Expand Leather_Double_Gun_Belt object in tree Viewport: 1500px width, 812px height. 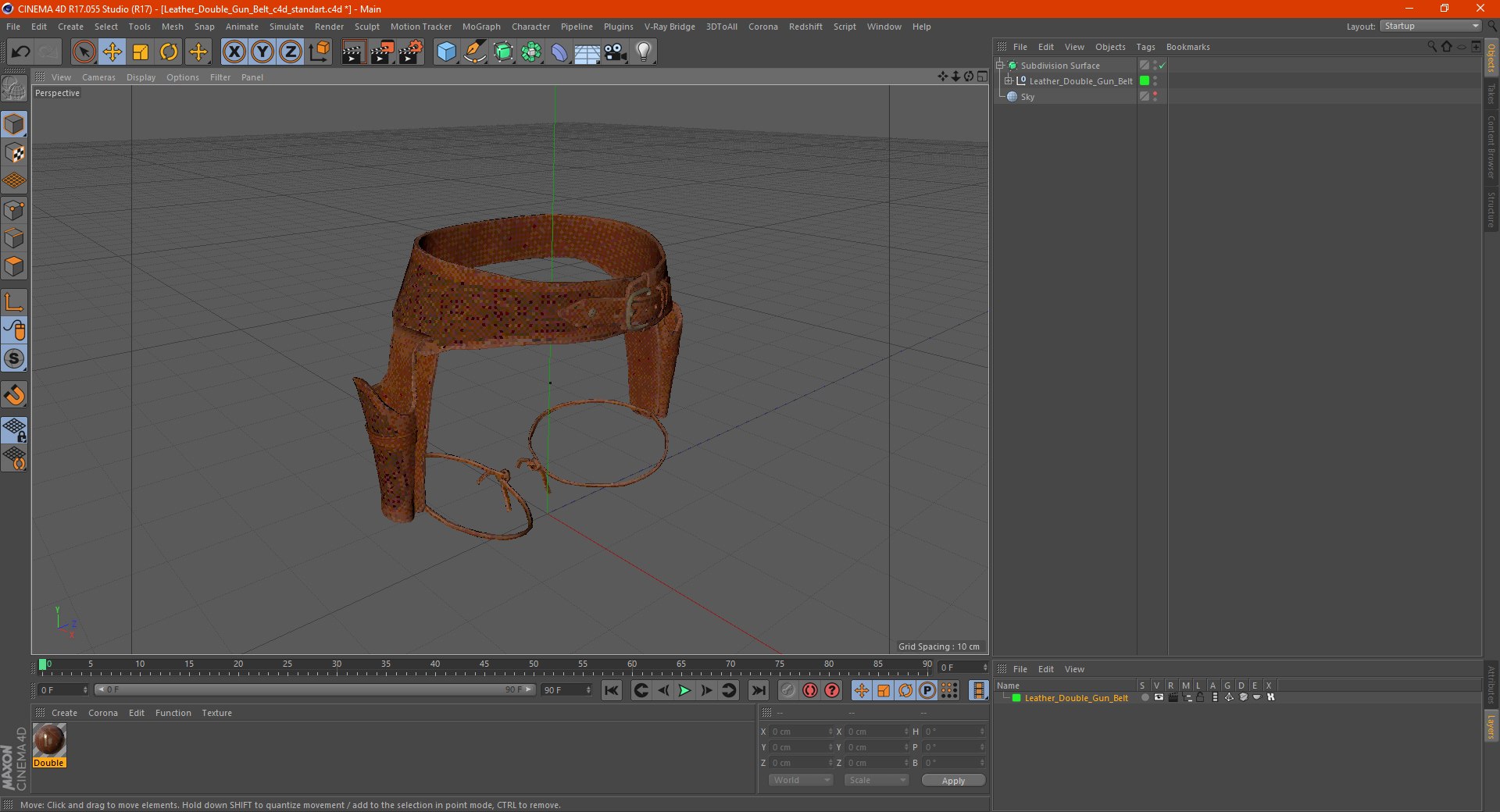tap(1009, 80)
